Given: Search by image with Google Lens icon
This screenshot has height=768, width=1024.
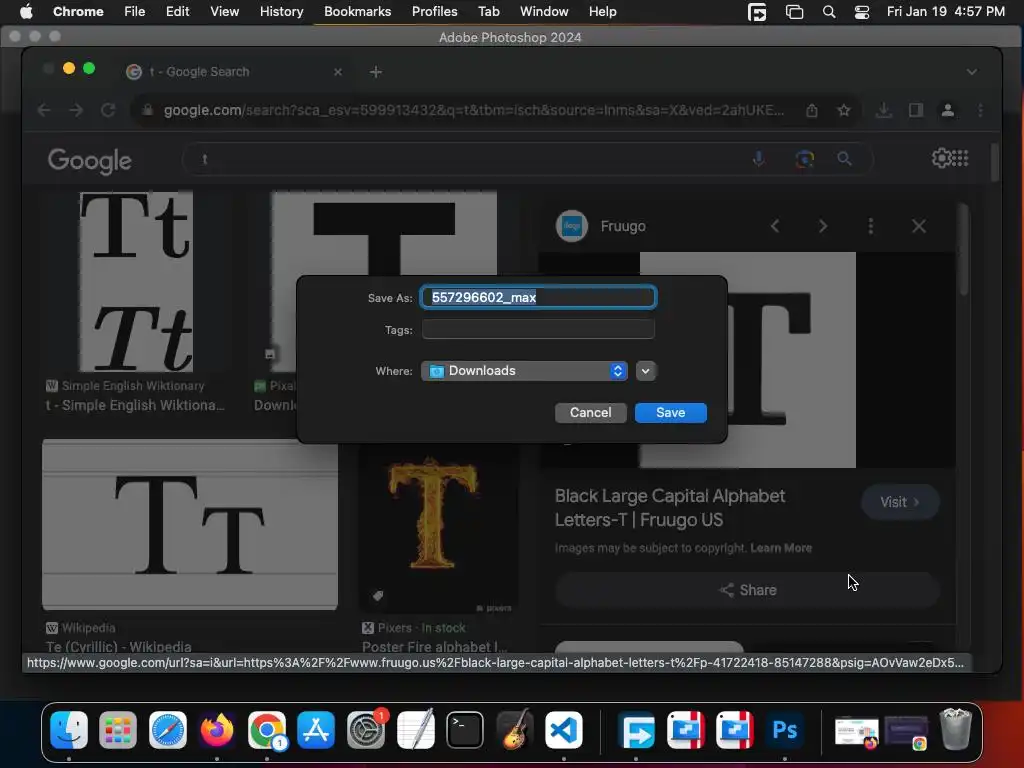Looking at the screenshot, I should click(x=805, y=159).
